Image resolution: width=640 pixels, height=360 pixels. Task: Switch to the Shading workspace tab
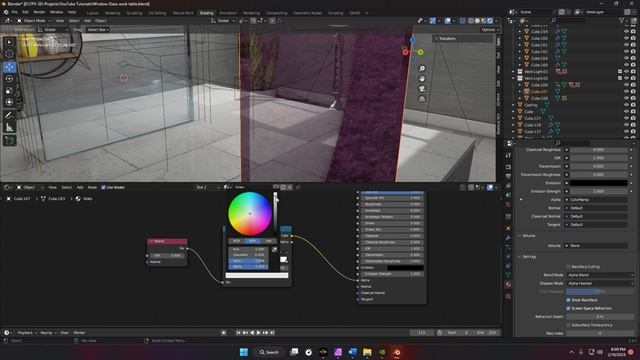point(207,13)
